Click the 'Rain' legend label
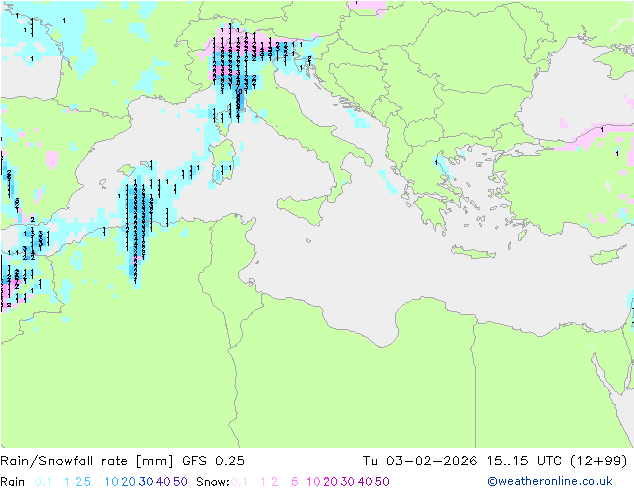 (x=13, y=482)
